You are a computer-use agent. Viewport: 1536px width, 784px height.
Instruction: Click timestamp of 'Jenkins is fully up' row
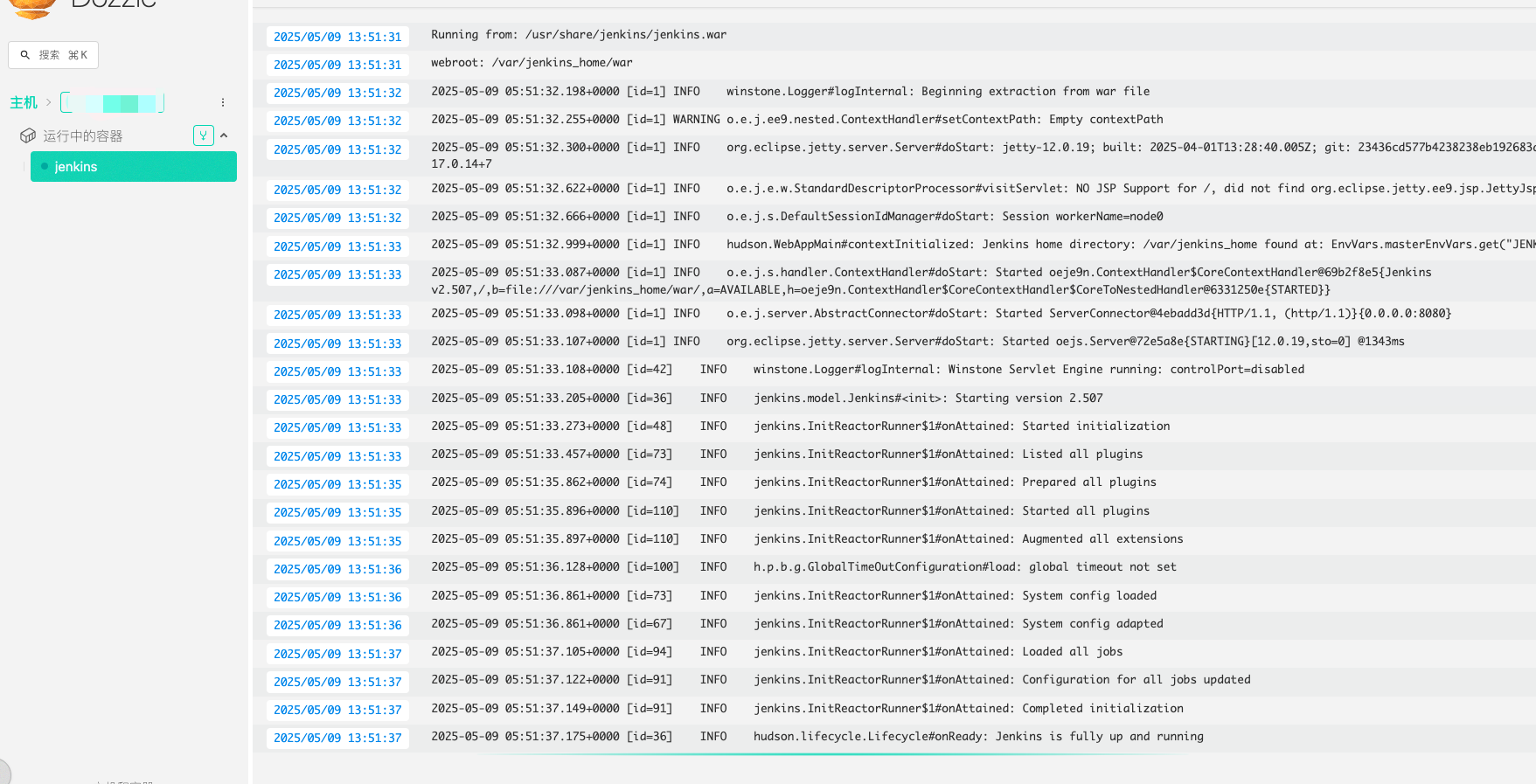pyautogui.click(x=337, y=738)
